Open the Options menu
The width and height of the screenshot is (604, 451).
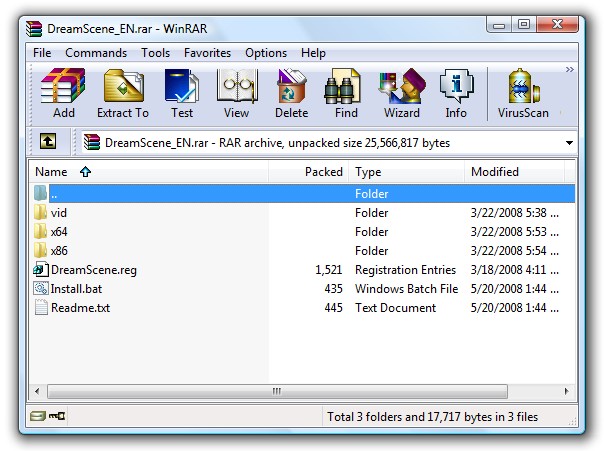click(x=266, y=53)
